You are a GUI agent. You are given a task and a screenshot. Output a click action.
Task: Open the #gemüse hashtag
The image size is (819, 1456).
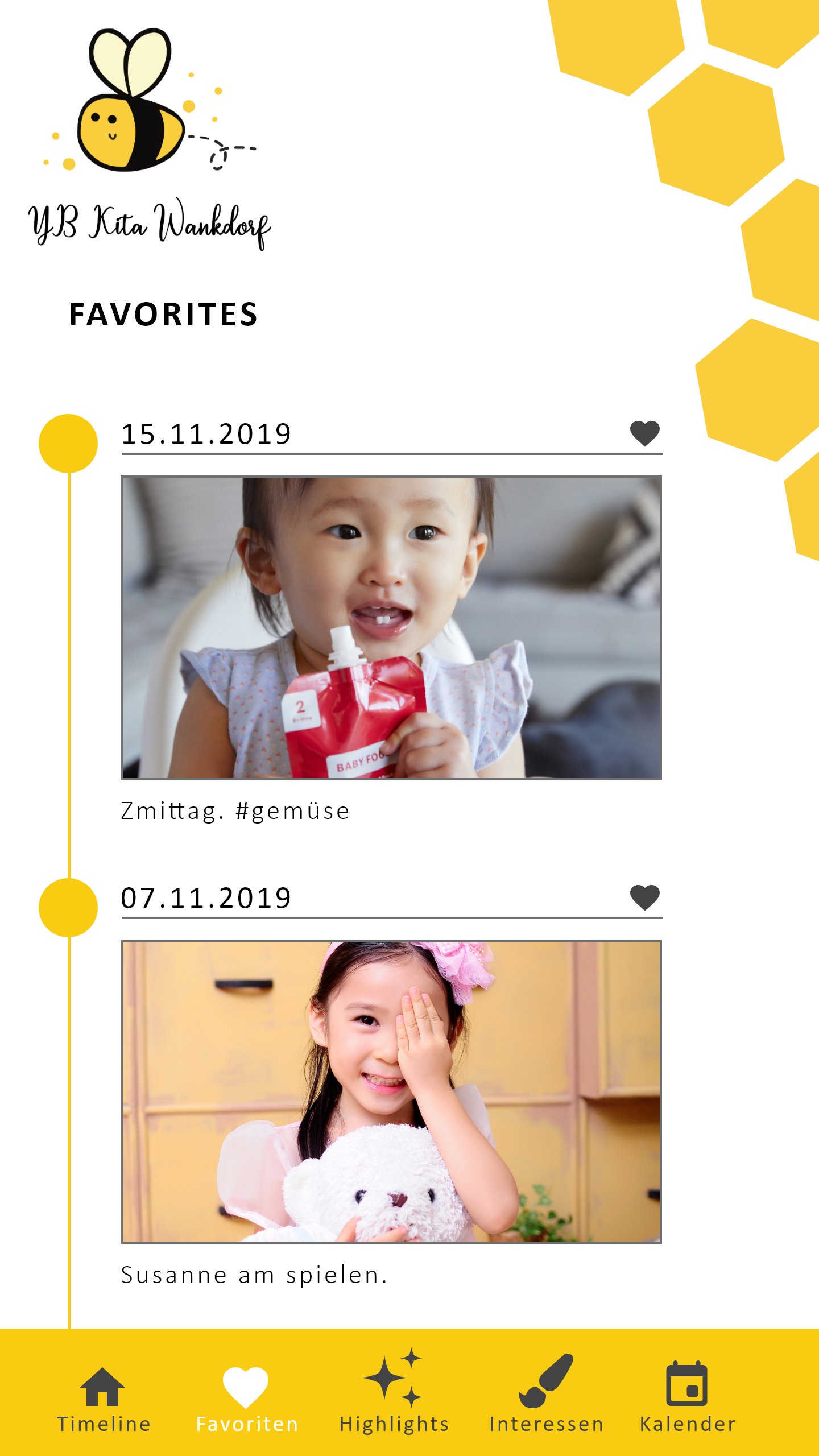[x=292, y=812]
